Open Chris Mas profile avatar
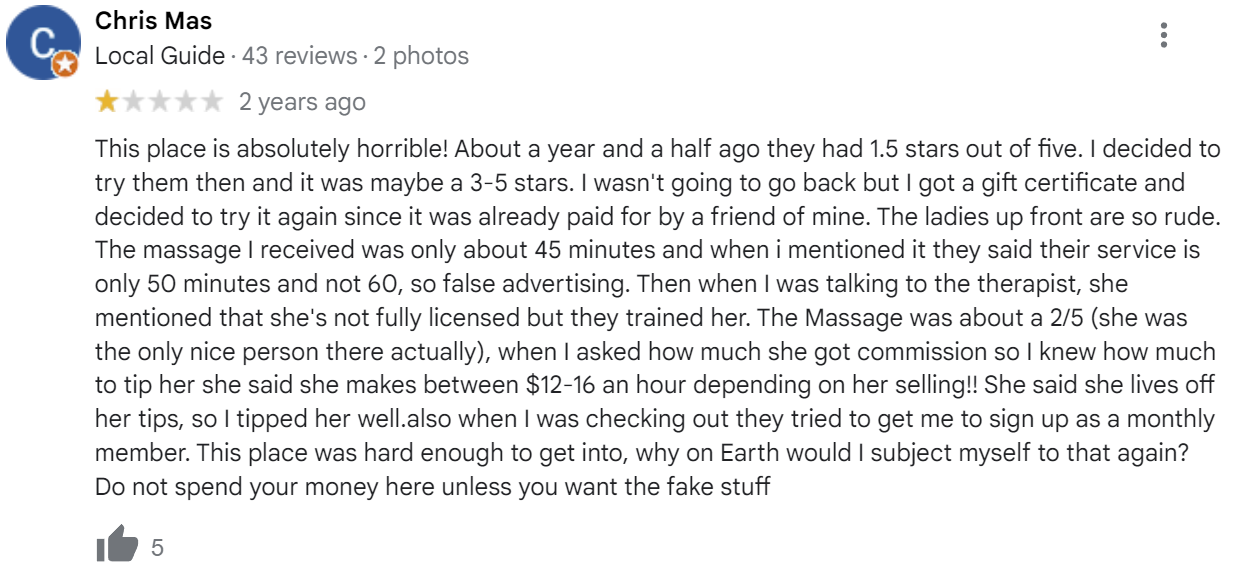The height and width of the screenshot is (570, 1237). 43,42
